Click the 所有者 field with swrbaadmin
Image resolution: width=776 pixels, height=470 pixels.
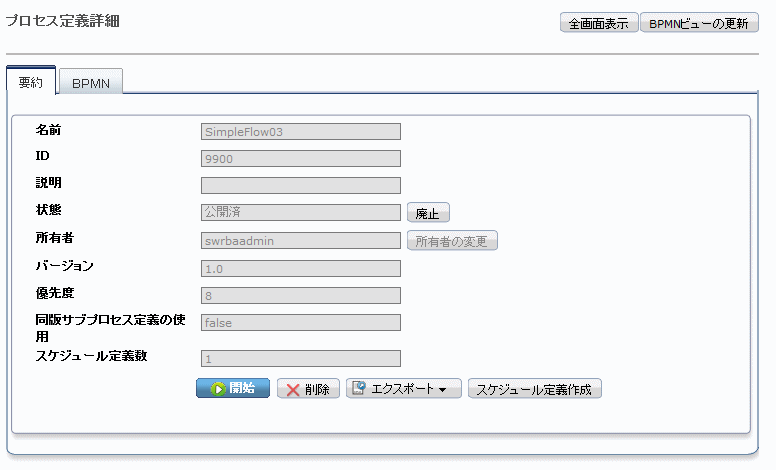[x=300, y=240]
